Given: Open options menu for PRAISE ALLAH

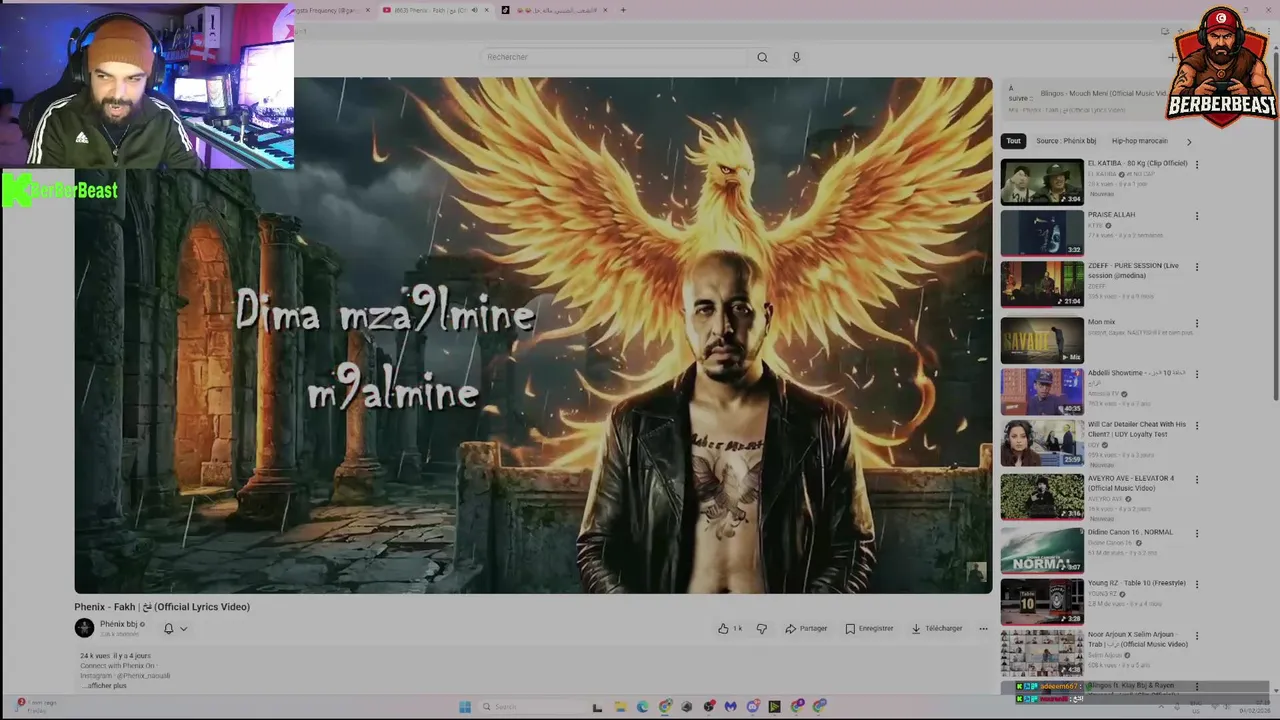Looking at the screenshot, I should coord(1196,216).
